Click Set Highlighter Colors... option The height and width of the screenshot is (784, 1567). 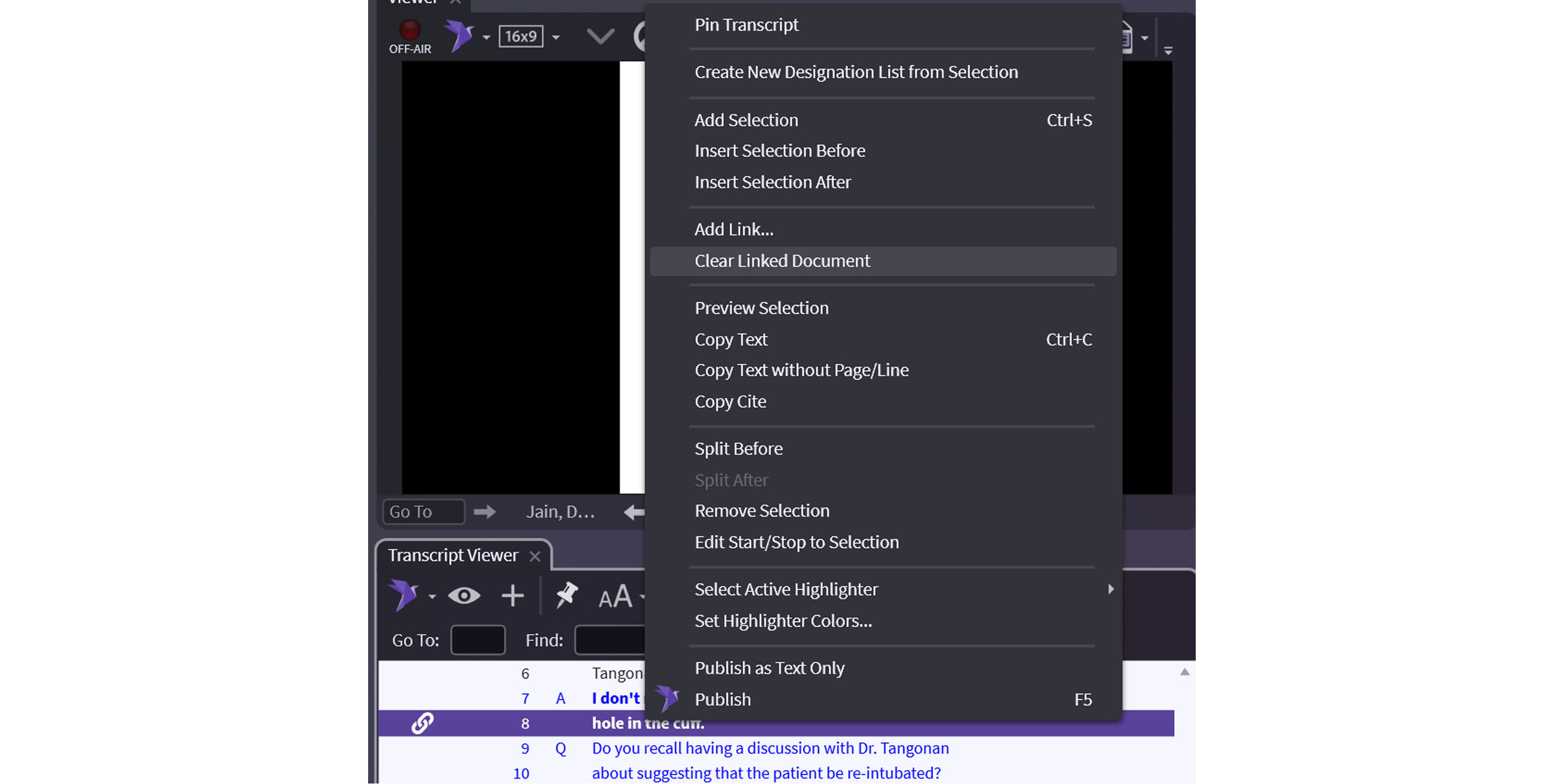click(x=783, y=621)
